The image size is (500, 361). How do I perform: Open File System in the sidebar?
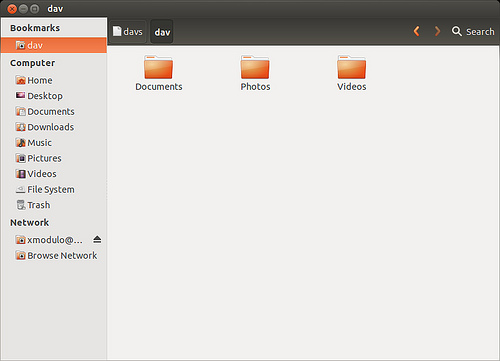(x=54, y=189)
